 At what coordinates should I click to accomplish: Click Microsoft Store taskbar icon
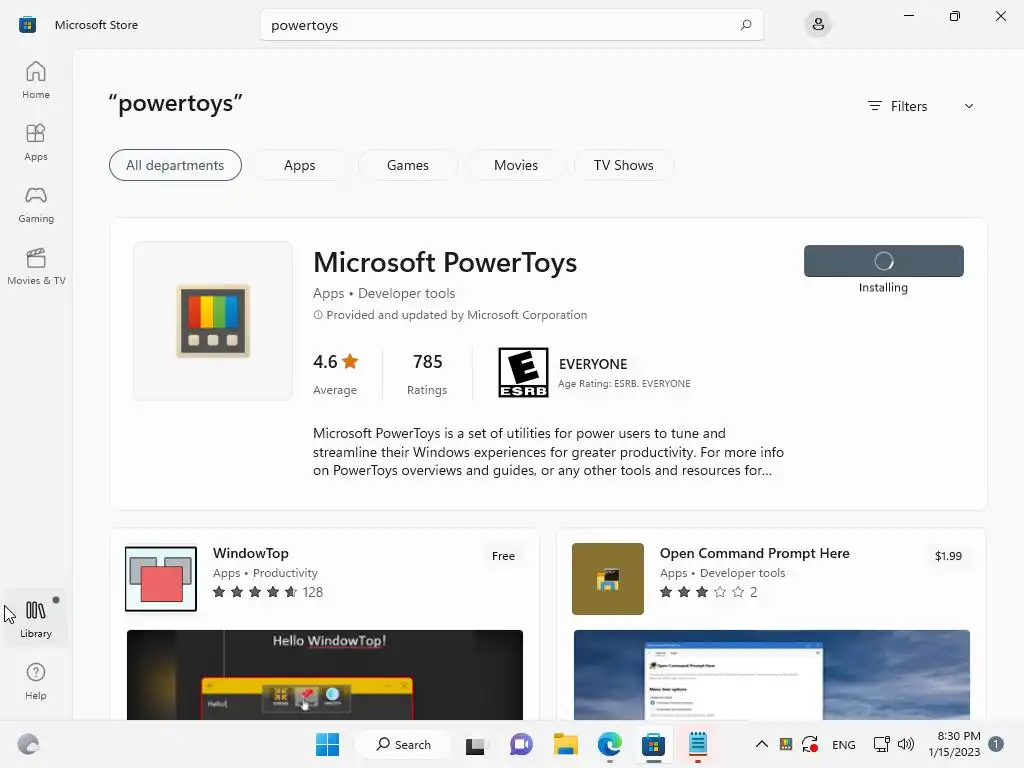tap(653, 744)
